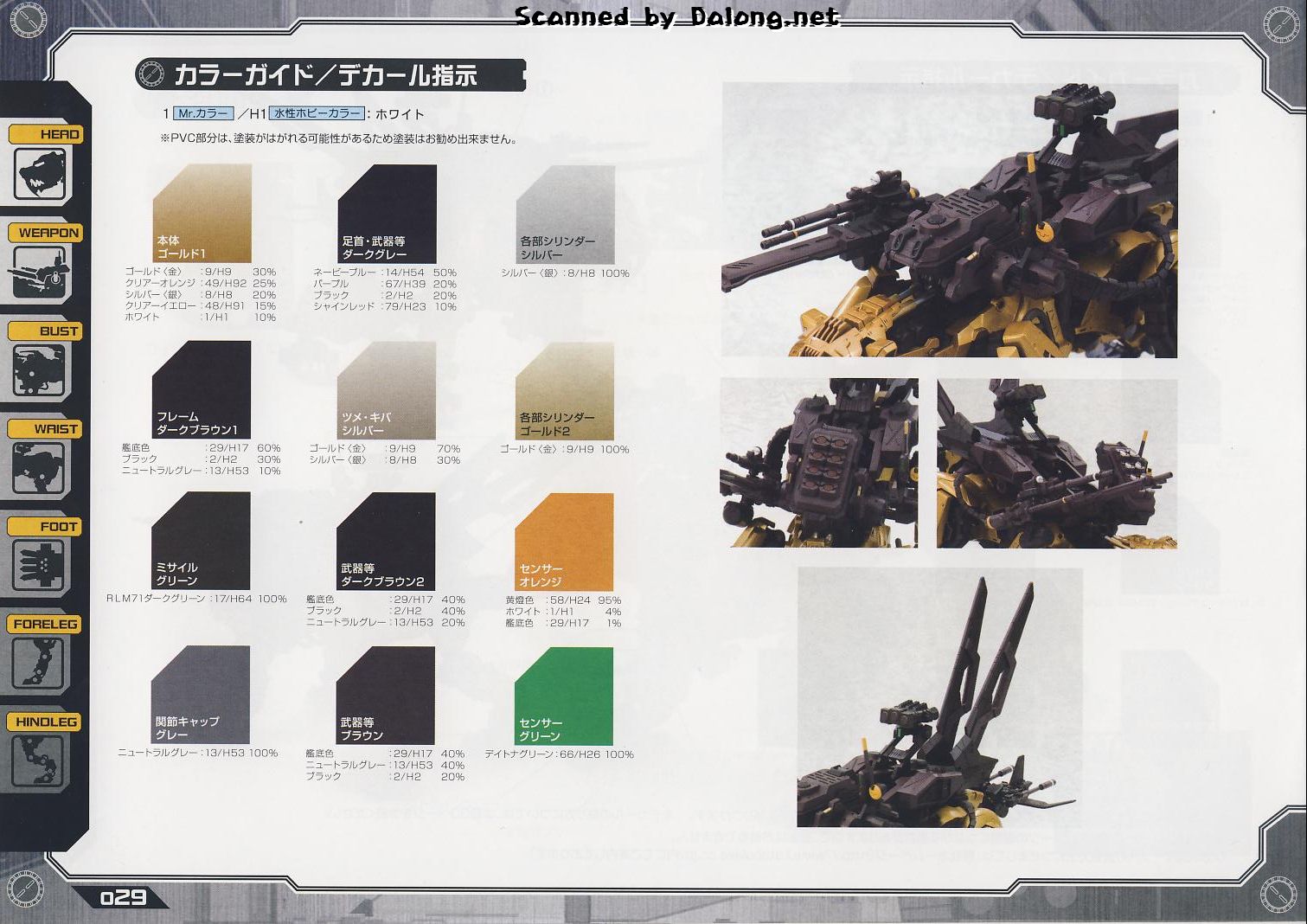Pick the 本体 ゴールド1 color swatch
Image resolution: width=1307 pixels, height=924 pixels.
[x=202, y=214]
